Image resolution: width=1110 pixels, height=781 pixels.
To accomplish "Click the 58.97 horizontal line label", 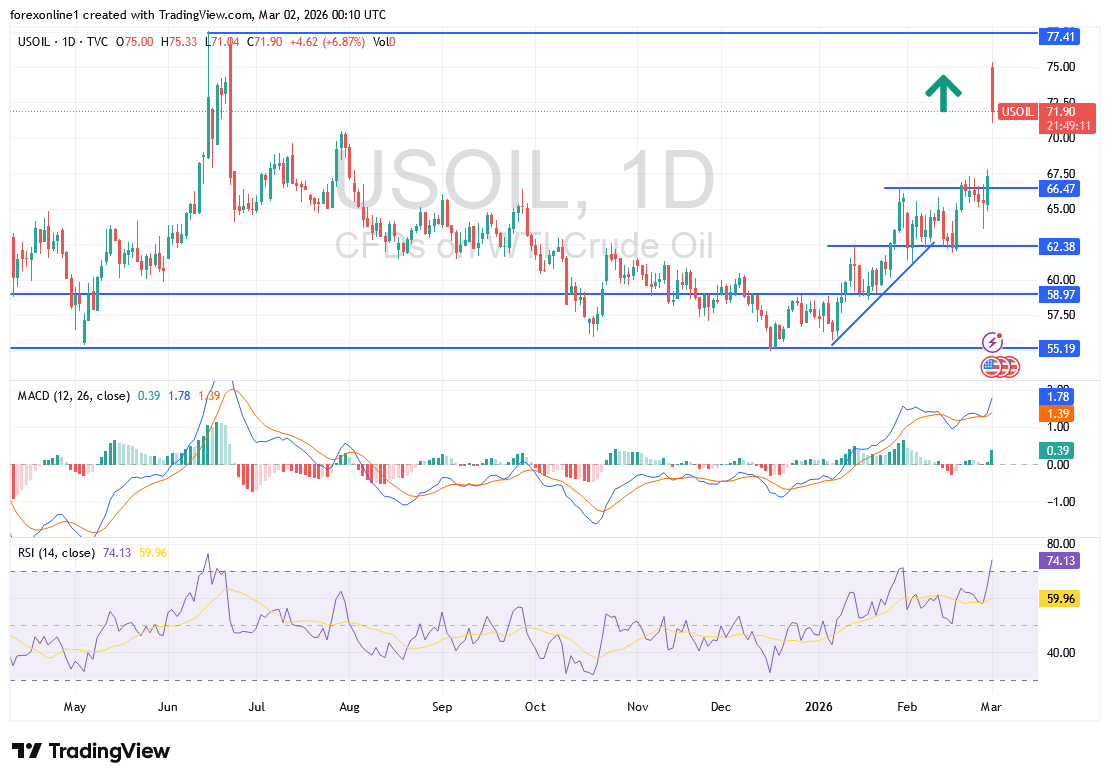I will pos(1060,294).
